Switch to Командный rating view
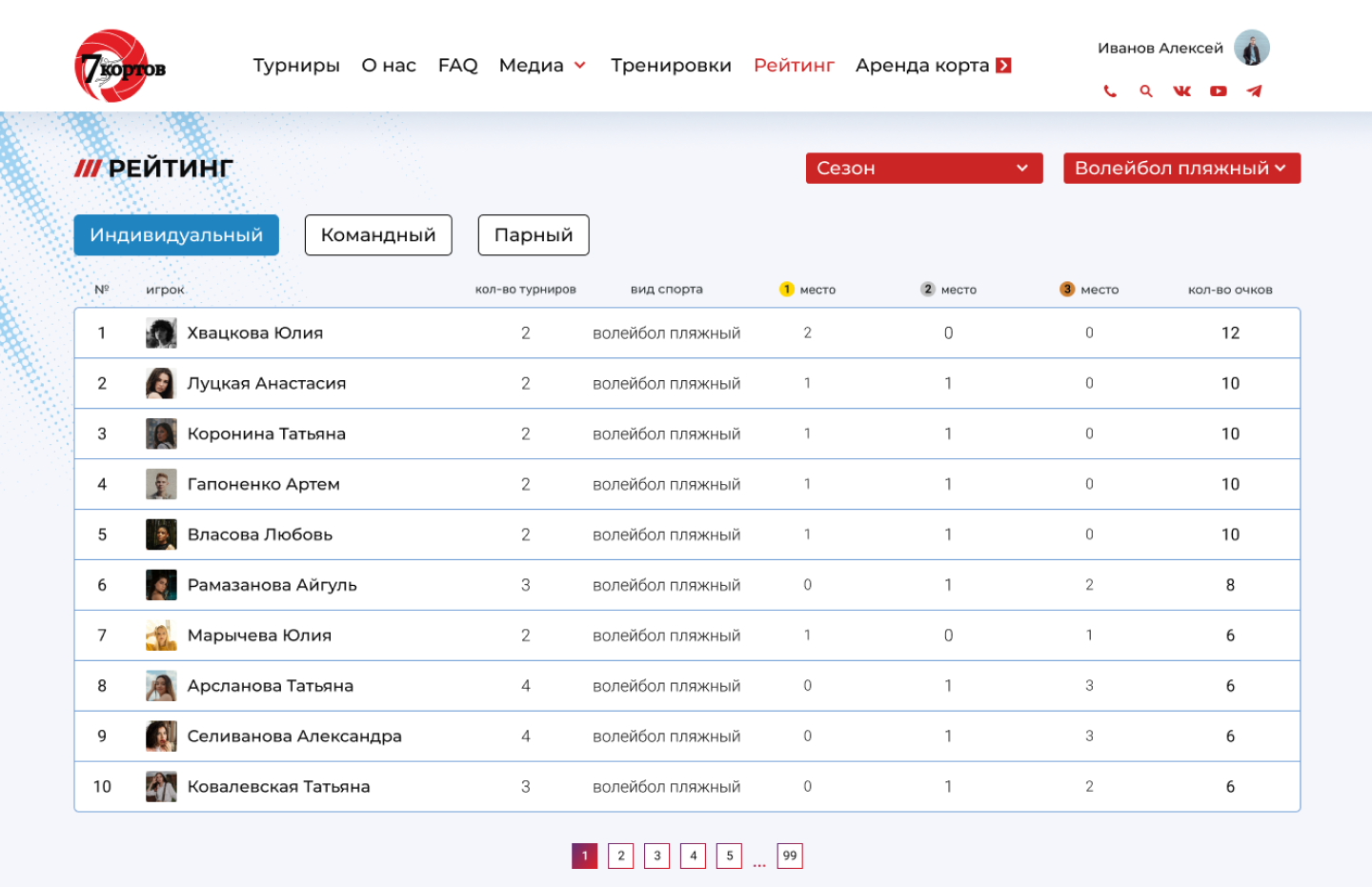1372x887 pixels. (378, 235)
